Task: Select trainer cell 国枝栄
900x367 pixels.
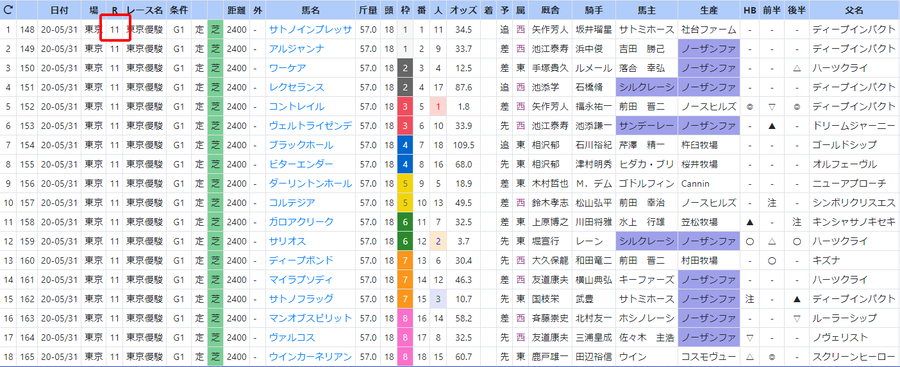Action: point(545,299)
